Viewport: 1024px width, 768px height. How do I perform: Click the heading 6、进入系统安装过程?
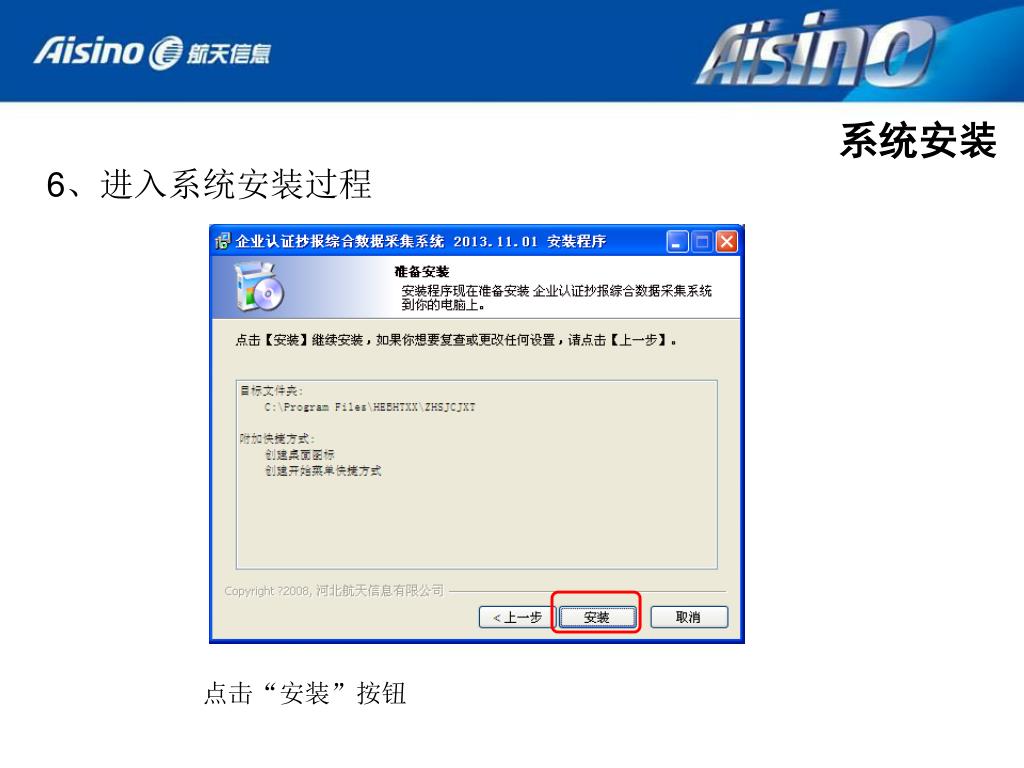pyautogui.click(x=209, y=184)
